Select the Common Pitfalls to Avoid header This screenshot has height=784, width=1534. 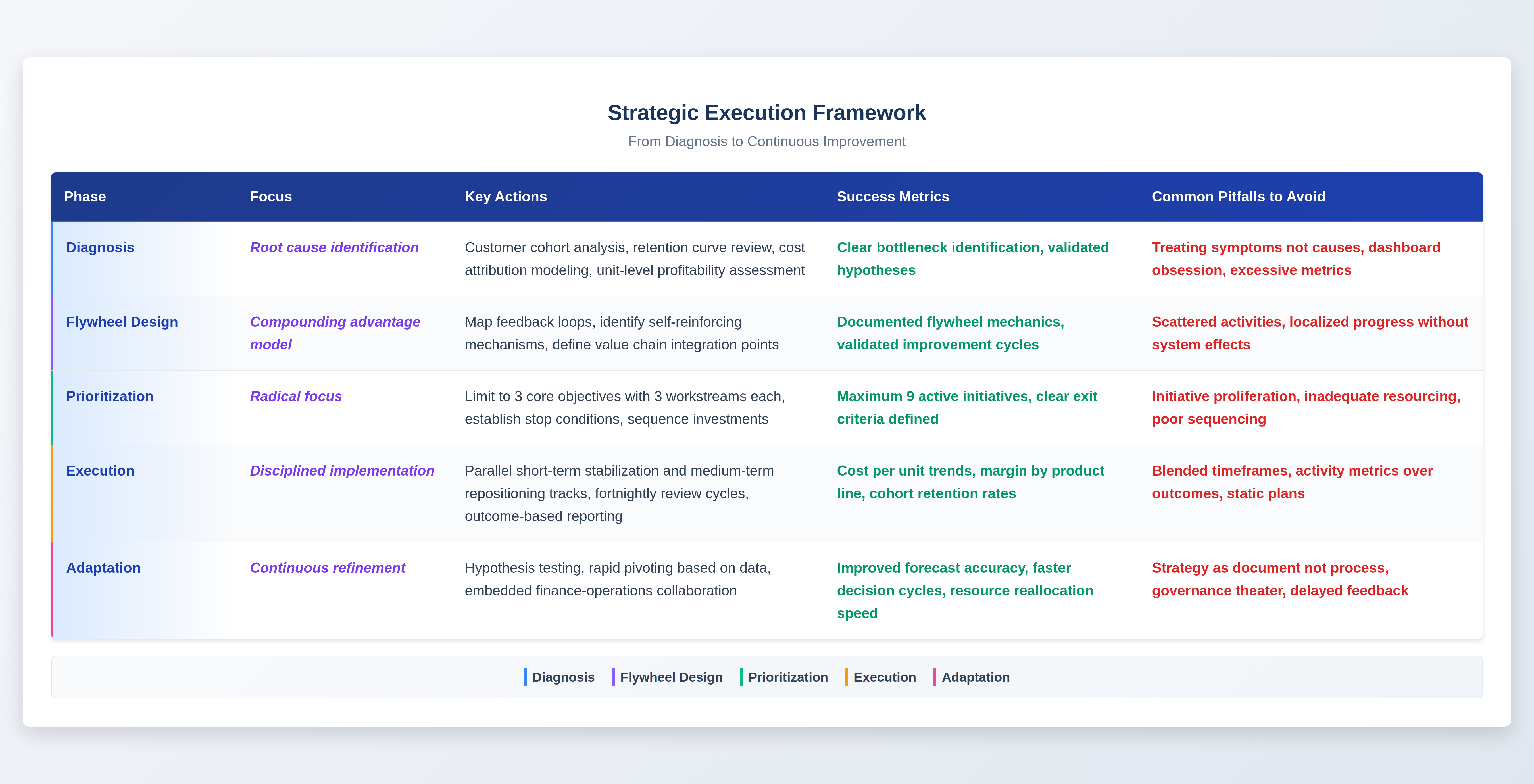pyautogui.click(x=1238, y=197)
